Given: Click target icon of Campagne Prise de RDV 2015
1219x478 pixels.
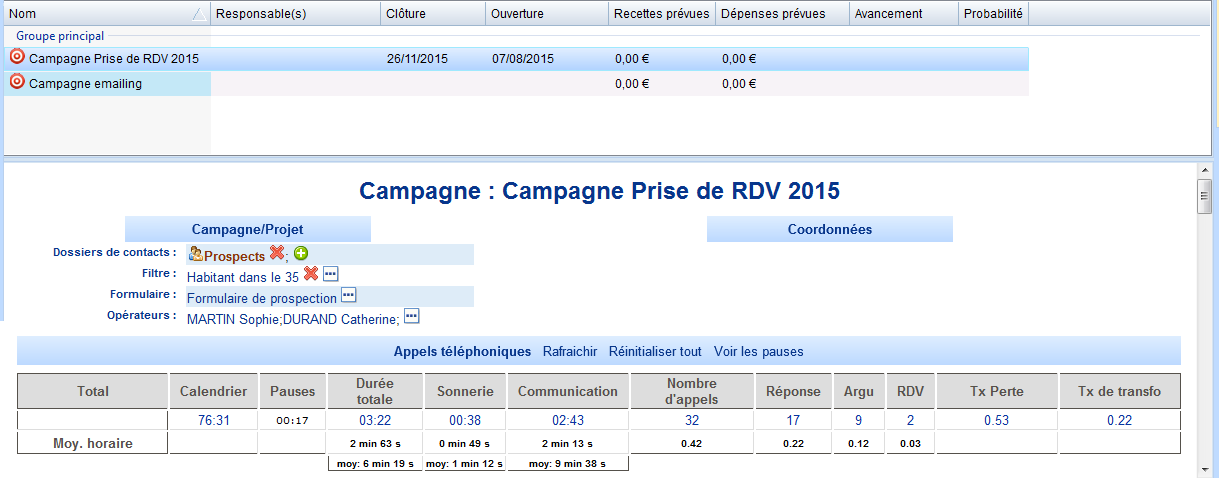Looking at the screenshot, I should (x=17, y=57).
